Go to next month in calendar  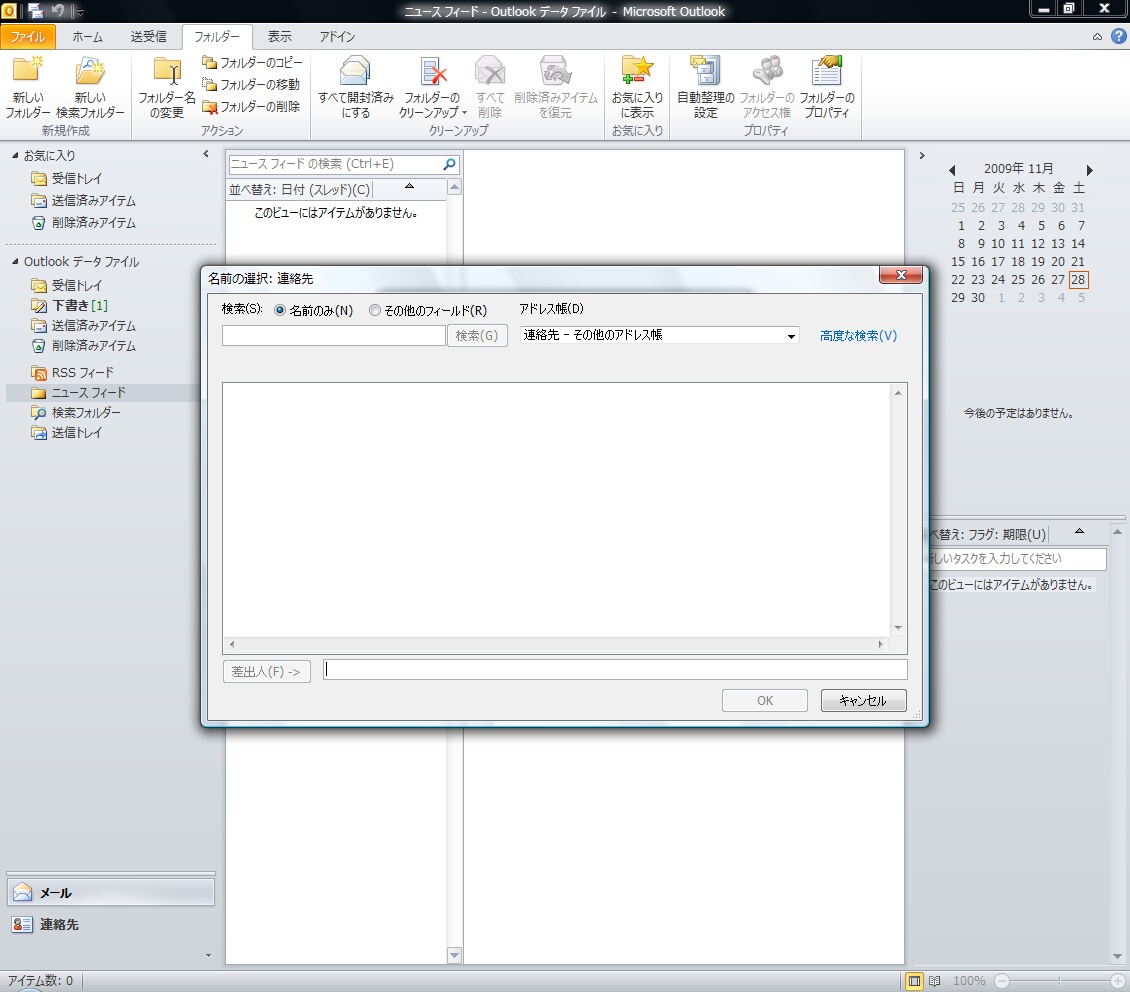coord(1090,170)
